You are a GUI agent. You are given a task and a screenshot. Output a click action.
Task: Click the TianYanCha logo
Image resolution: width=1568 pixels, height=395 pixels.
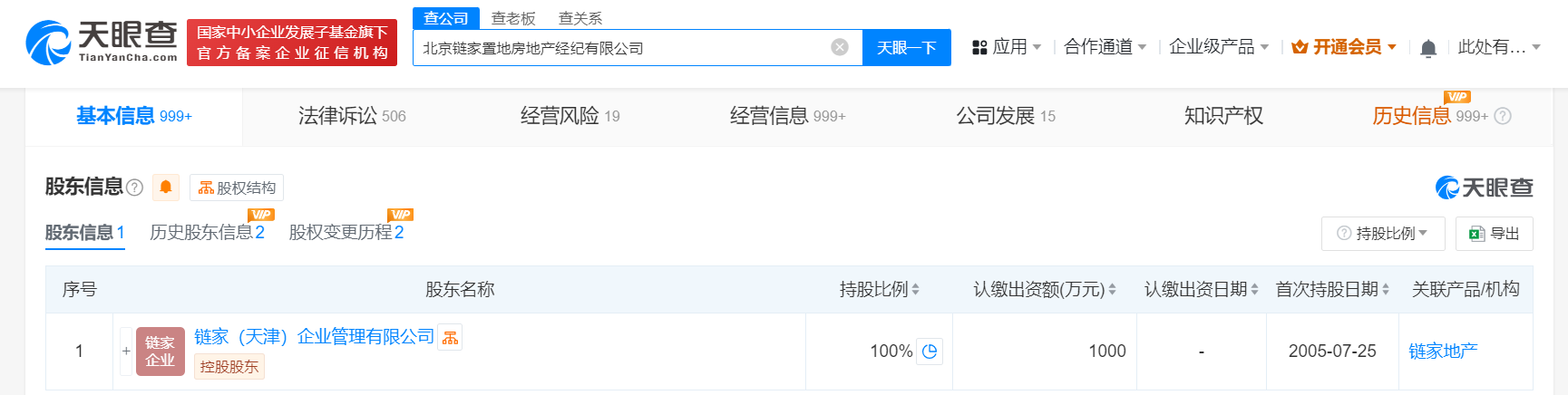click(x=102, y=43)
